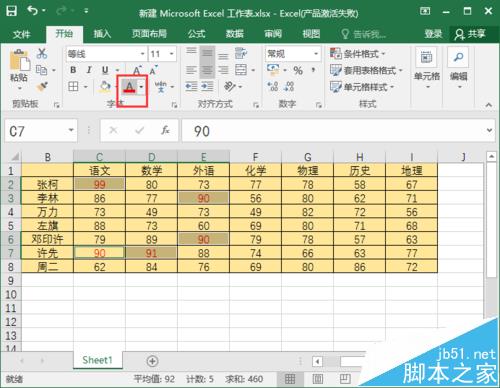Add a new sheet with plus icon

pyautogui.click(x=152, y=361)
